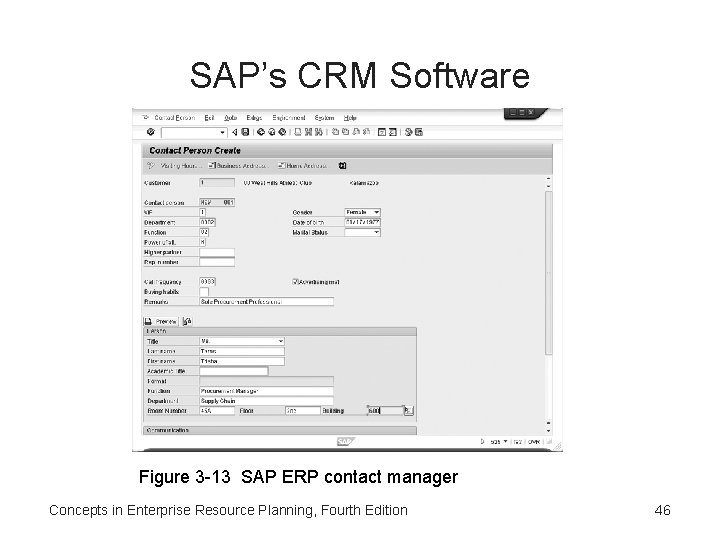
Task: Click the Business Address button
Action: pyautogui.click(x=238, y=166)
